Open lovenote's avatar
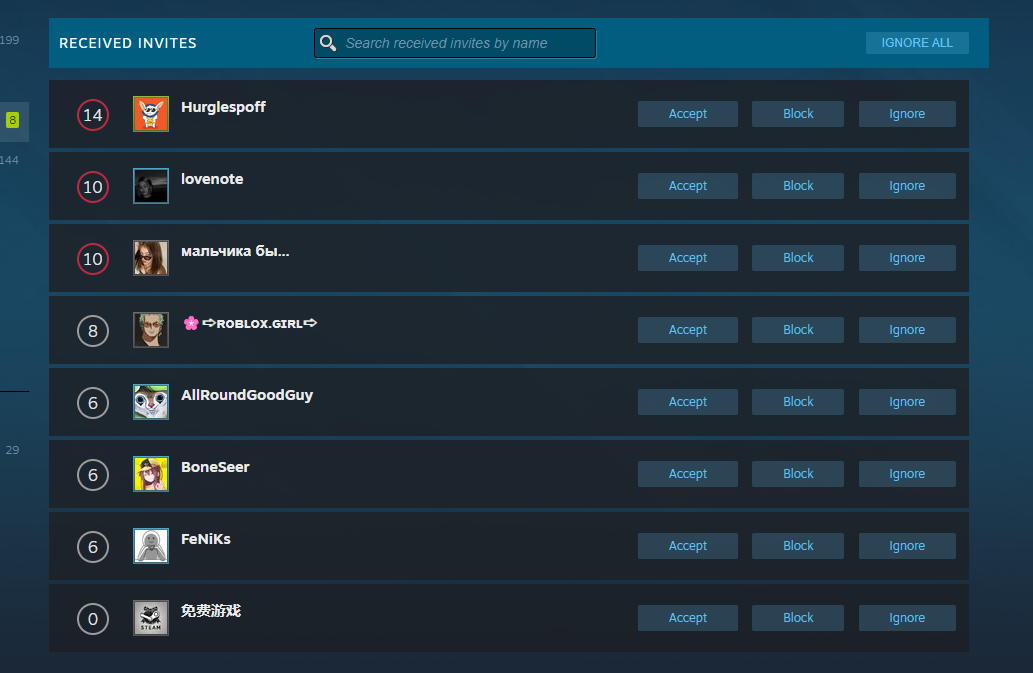 tap(151, 186)
